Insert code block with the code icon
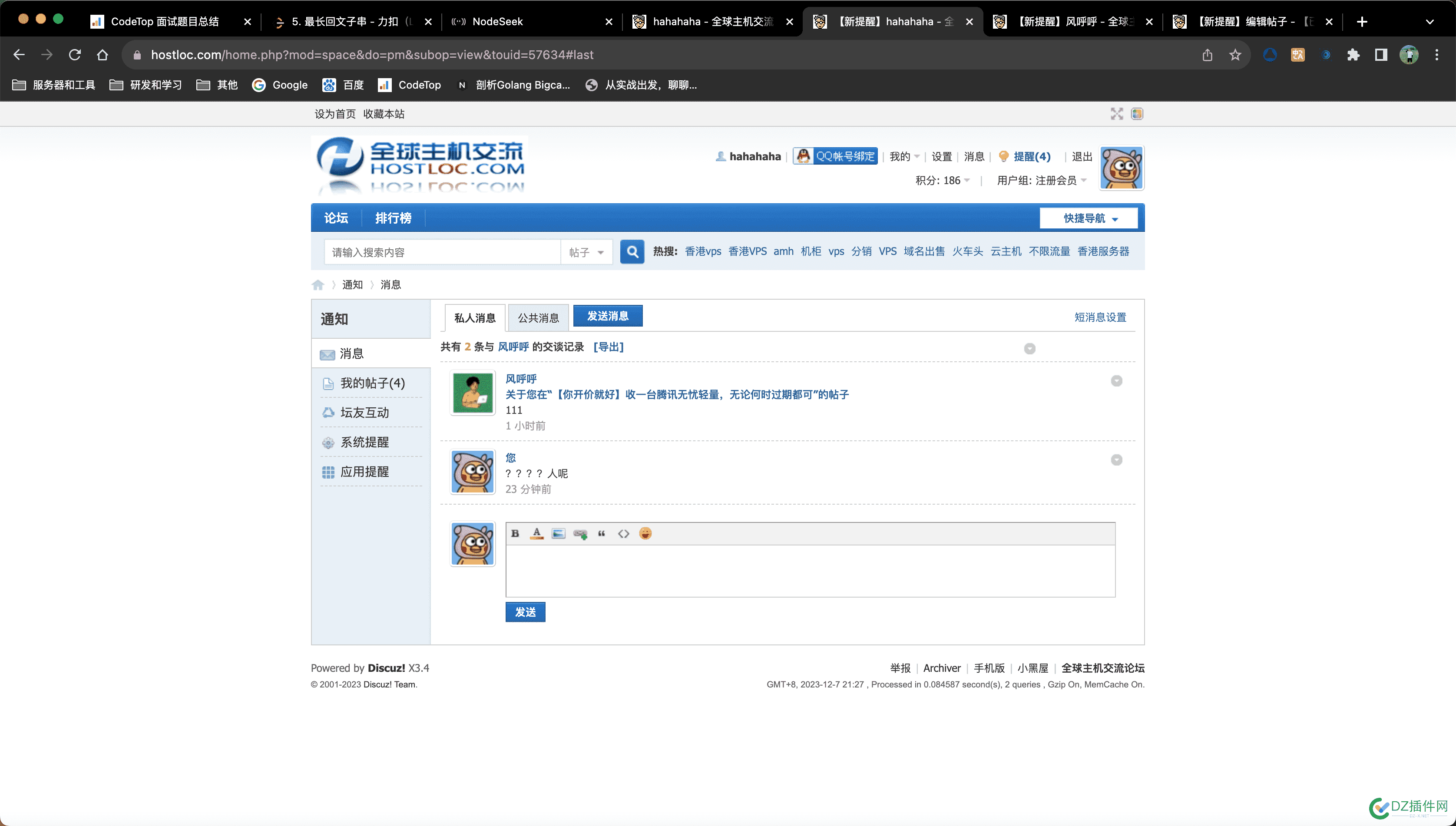This screenshot has height=826, width=1456. pyautogui.click(x=624, y=533)
